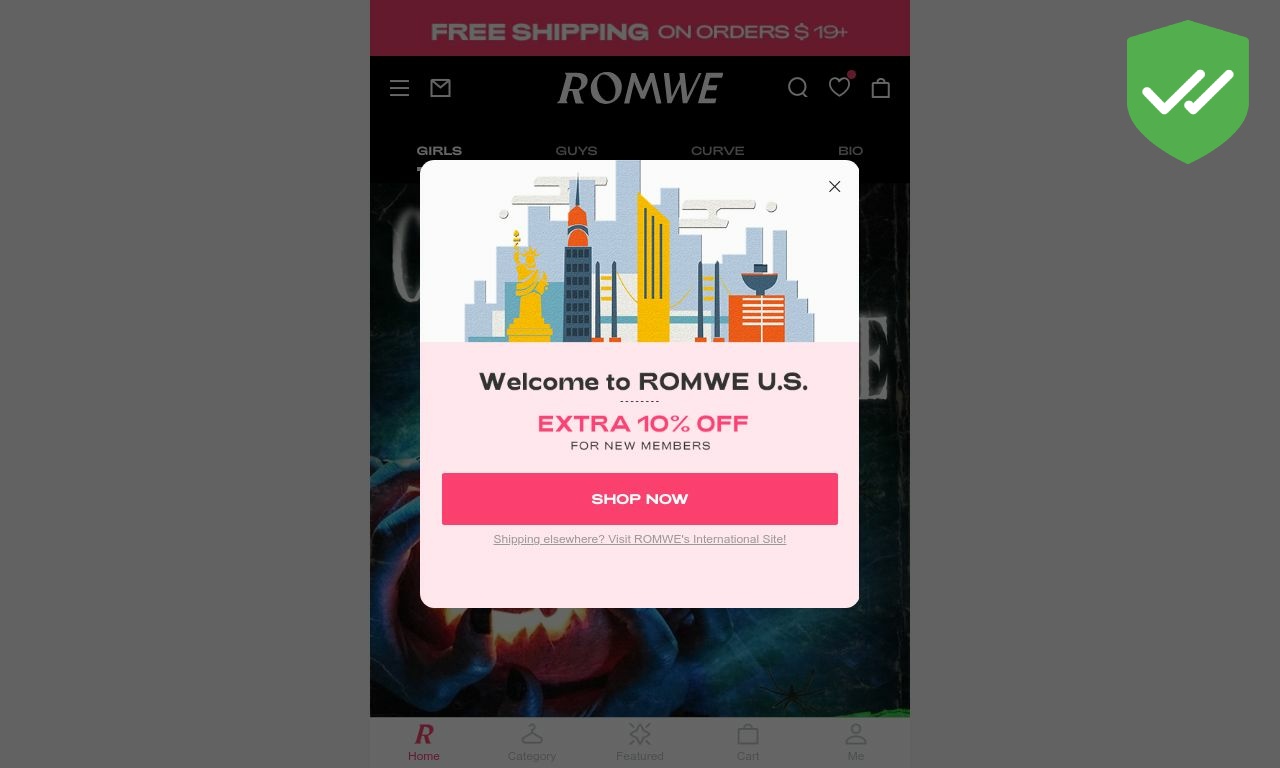Image resolution: width=1280 pixels, height=768 pixels.
Task: Click the FREE SHIPPING promo banner
Action: pyautogui.click(x=640, y=28)
